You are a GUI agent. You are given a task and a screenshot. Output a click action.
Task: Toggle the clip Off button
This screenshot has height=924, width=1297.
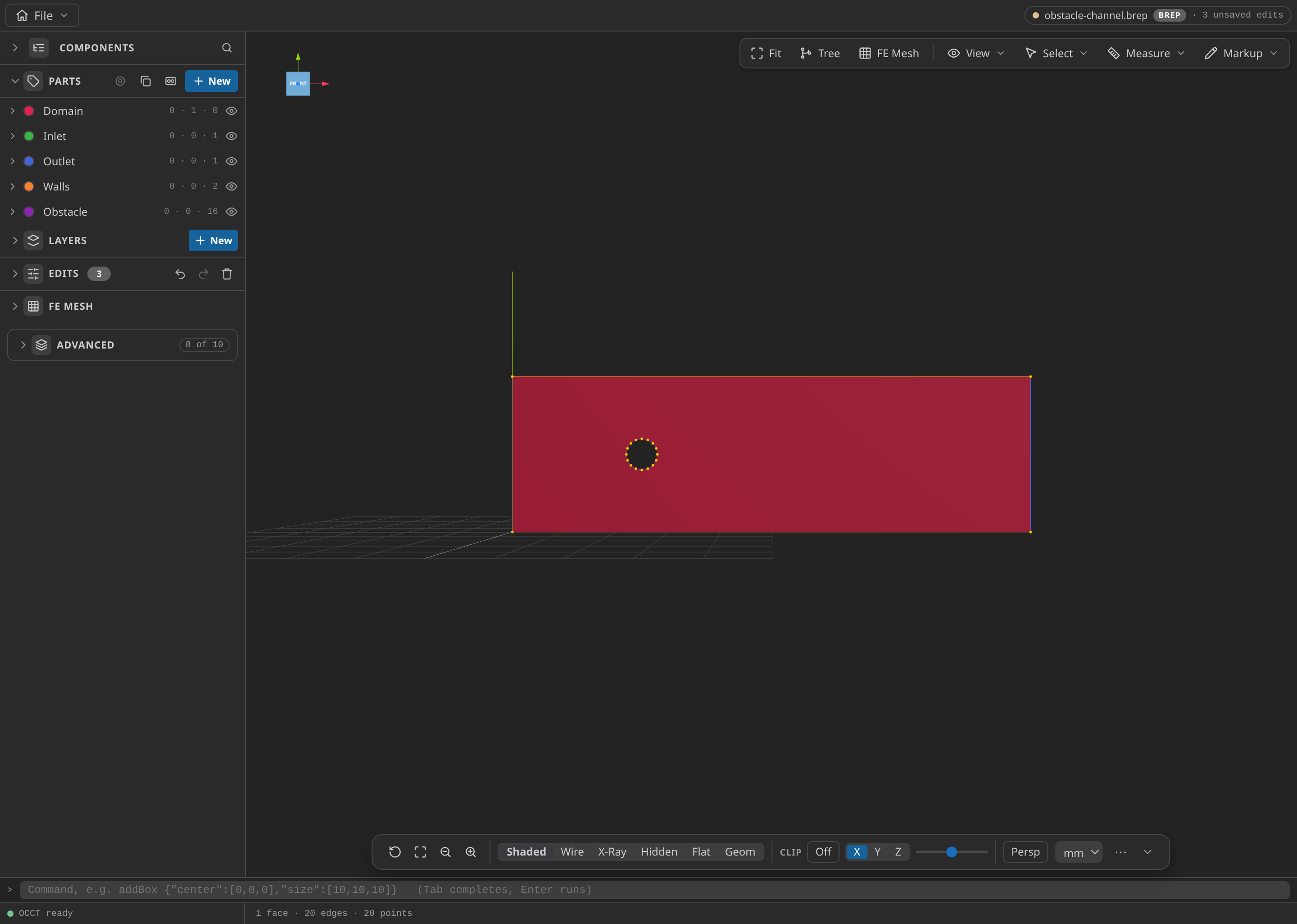coord(823,852)
